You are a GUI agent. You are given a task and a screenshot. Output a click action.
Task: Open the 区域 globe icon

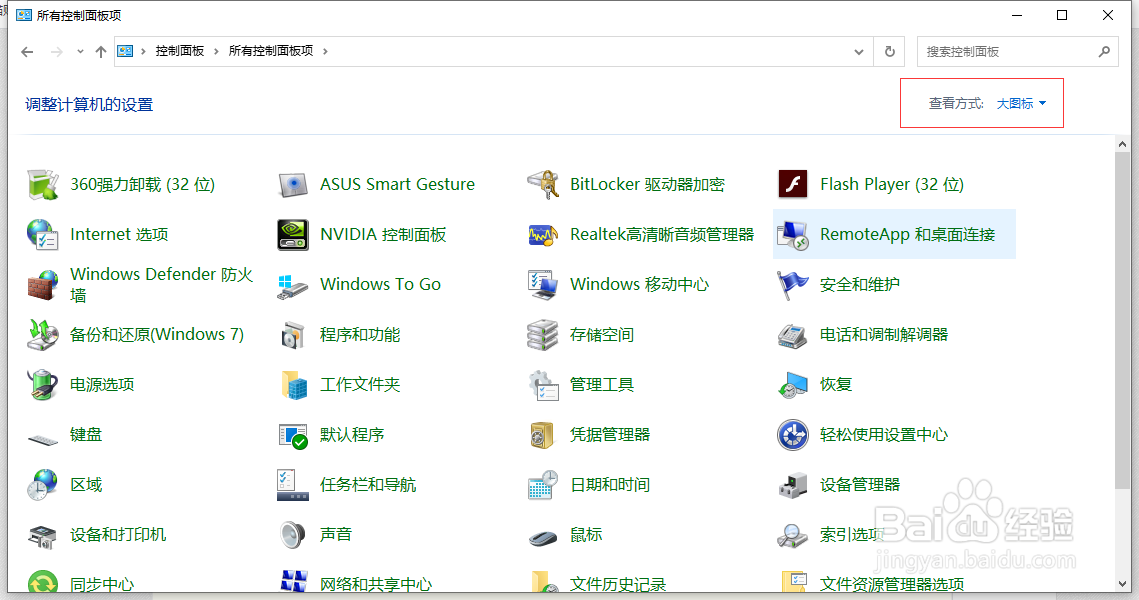tap(43, 485)
